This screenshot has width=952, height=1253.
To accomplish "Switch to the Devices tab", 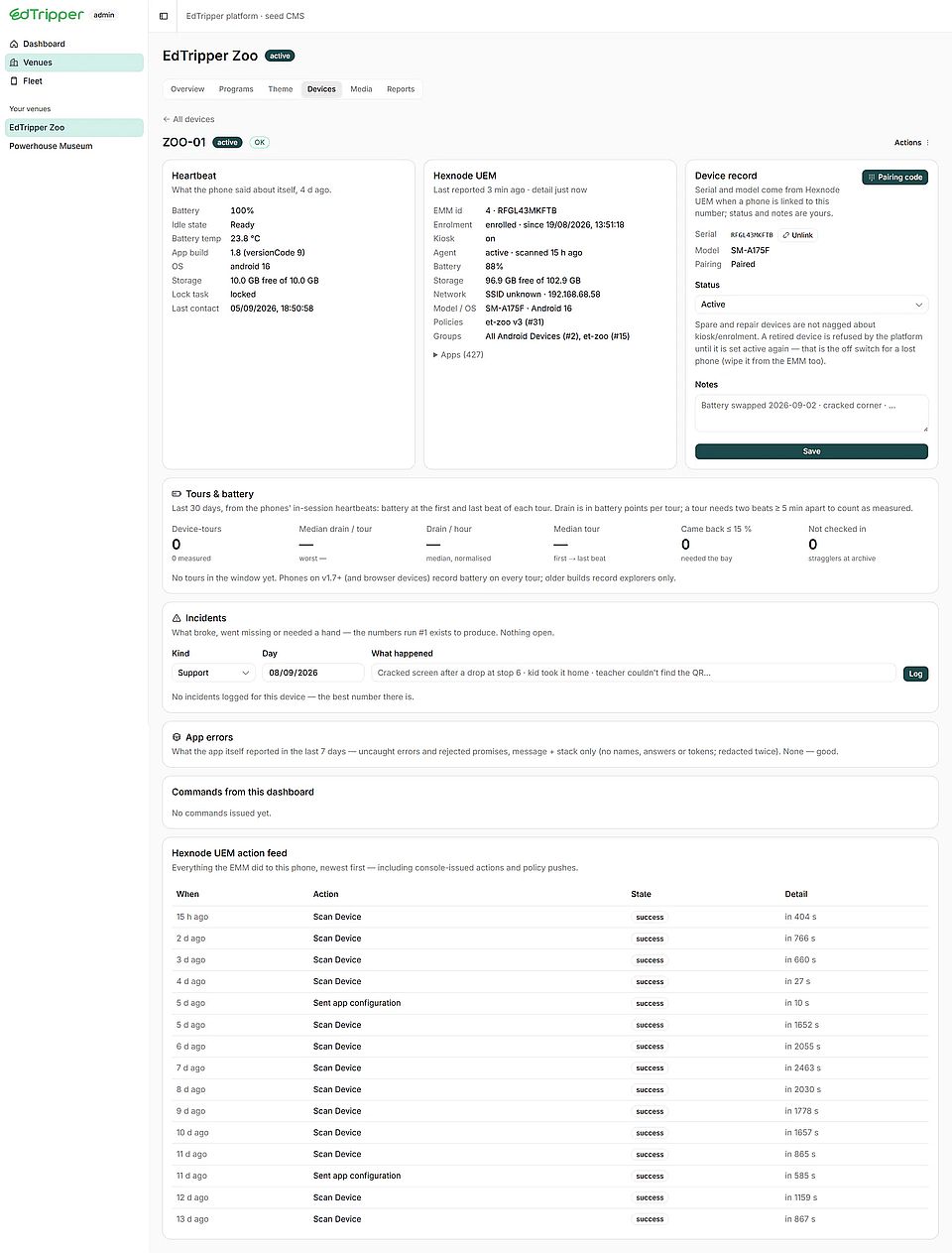I will [321, 89].
